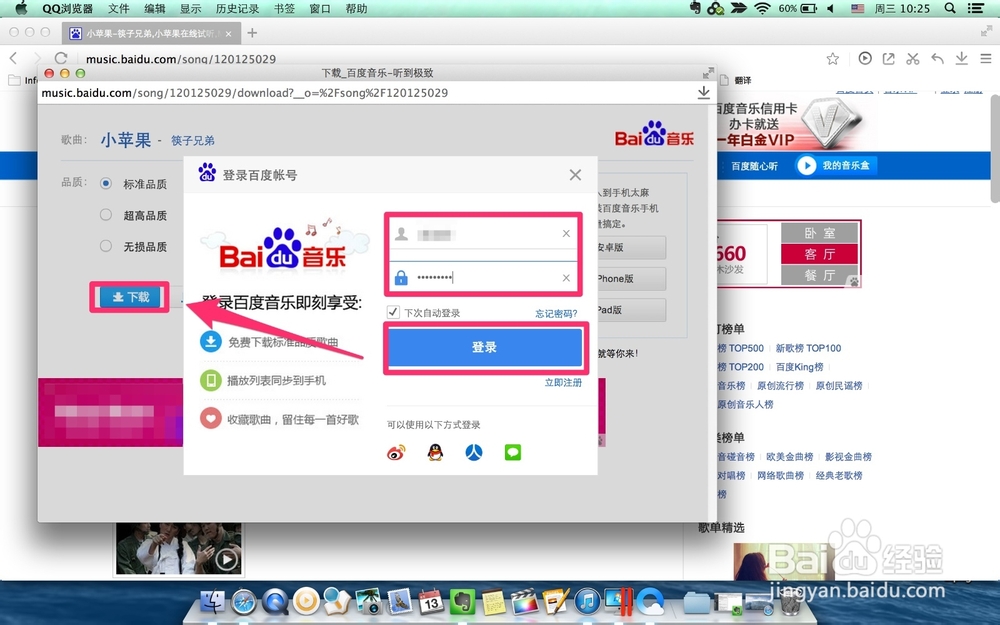
Task: Toggle the 下次自动登录 checkbox
Action: 393,312
